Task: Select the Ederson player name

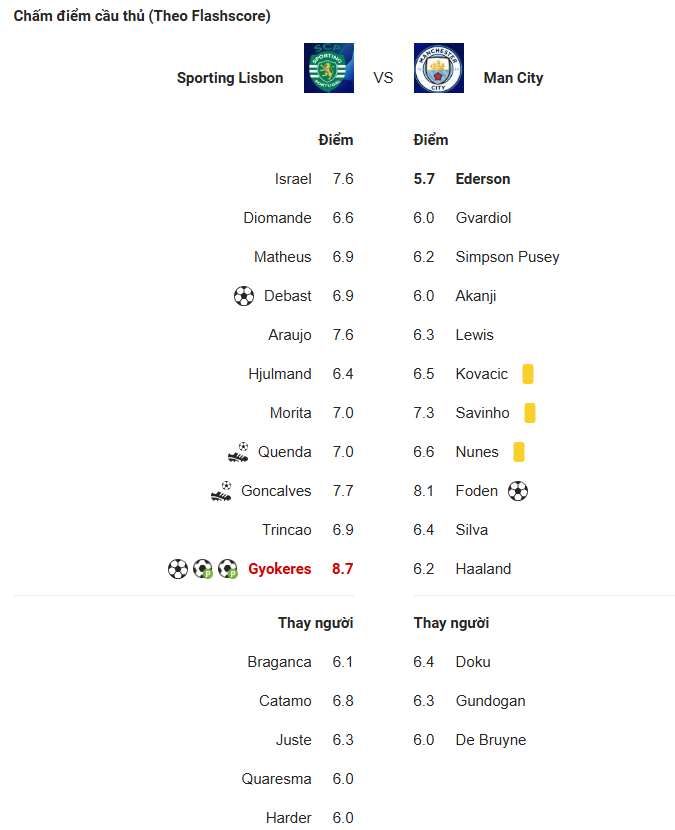Action: click(483, 179)
